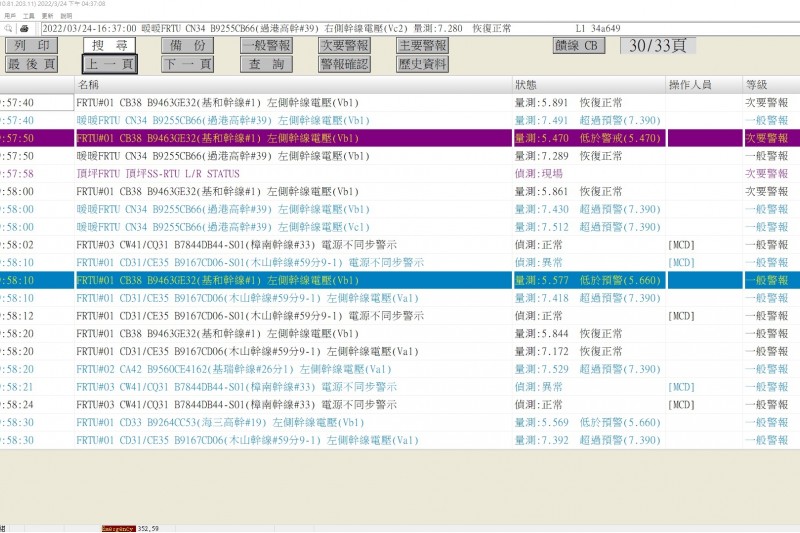Image resolution: width=800 pixels, height=533 pixels.
Task: Click the 備份 (Backup) button
Action: (187, 46)
